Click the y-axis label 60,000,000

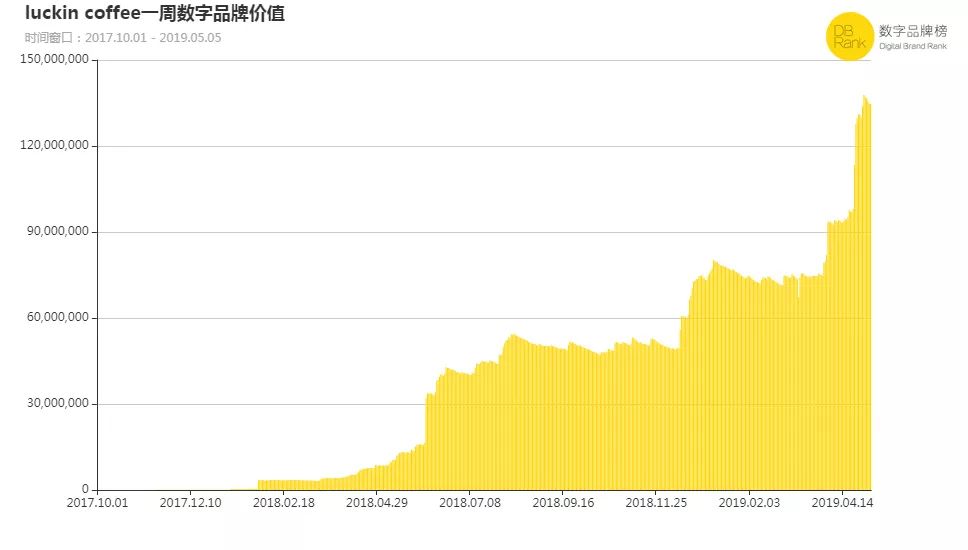click(x=57, y=317)
